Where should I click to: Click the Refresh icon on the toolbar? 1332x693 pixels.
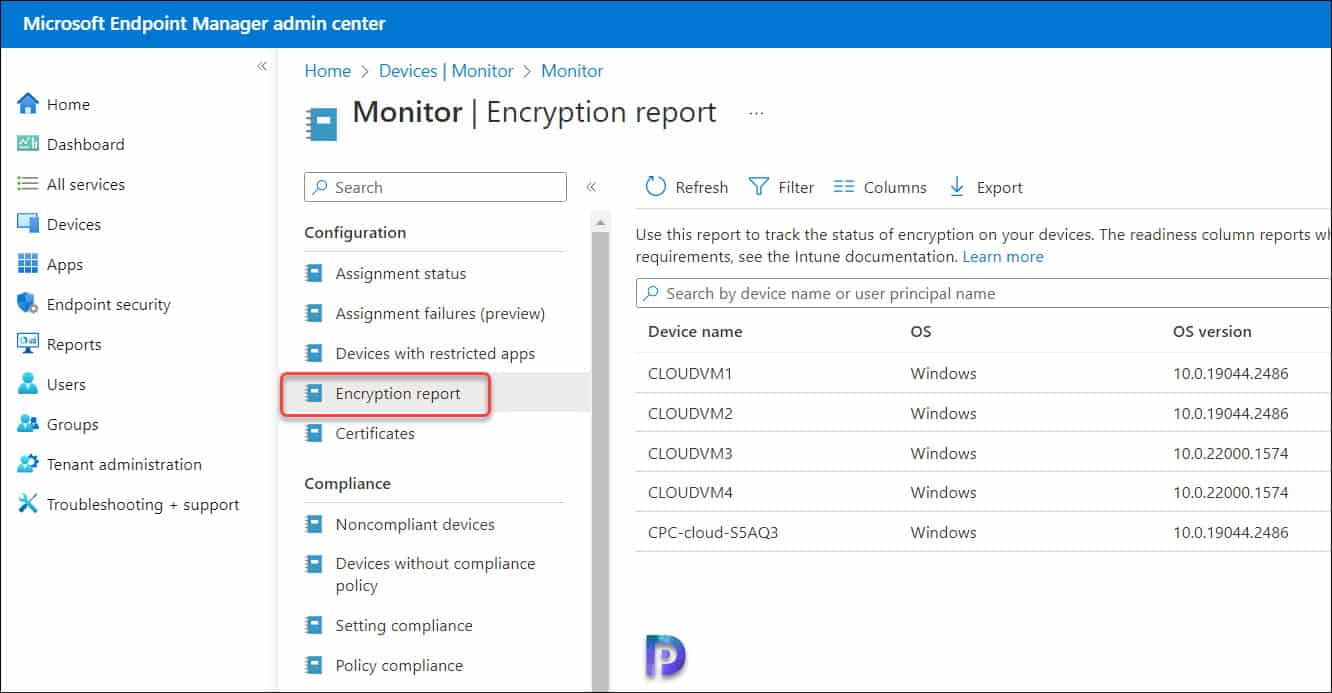point(655,187)
